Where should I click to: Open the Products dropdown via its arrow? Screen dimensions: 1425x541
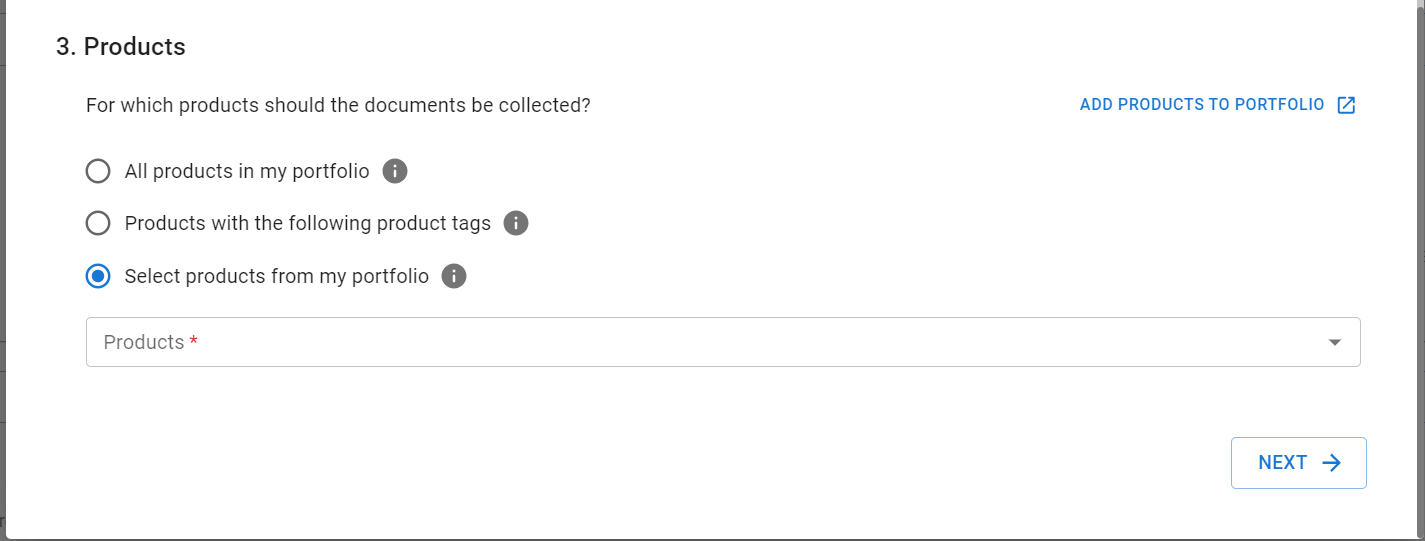pyautogui.click(x=1334, y=342)
